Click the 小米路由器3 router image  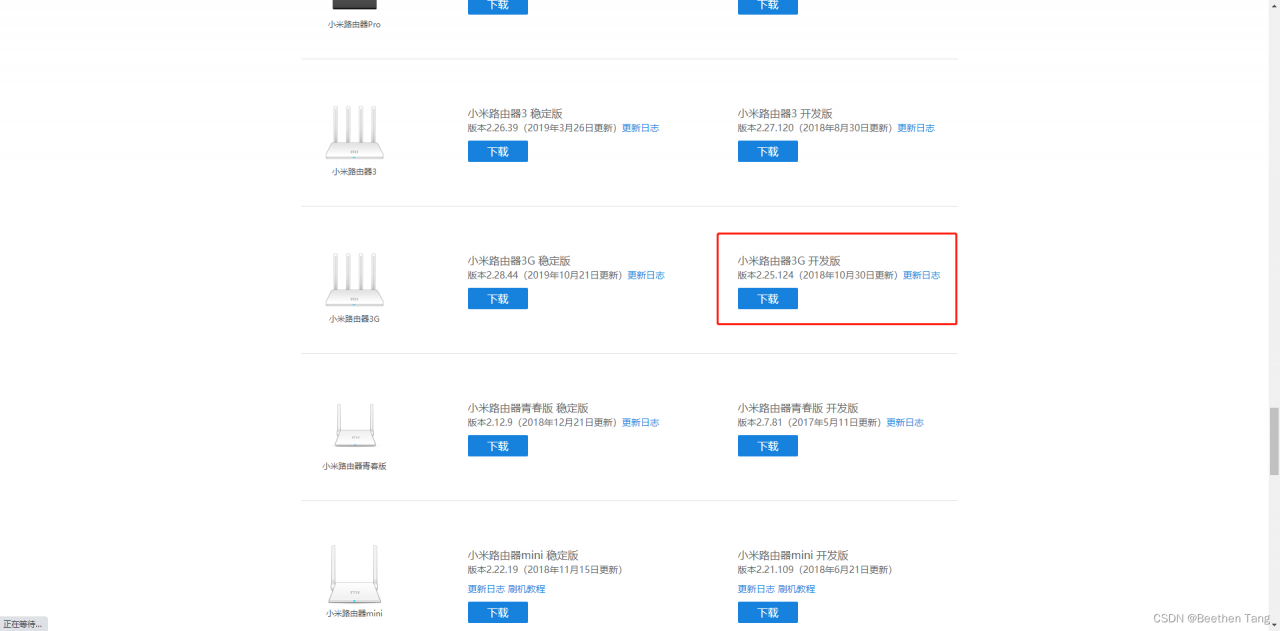pyautogui.click(x=354, y=133)
